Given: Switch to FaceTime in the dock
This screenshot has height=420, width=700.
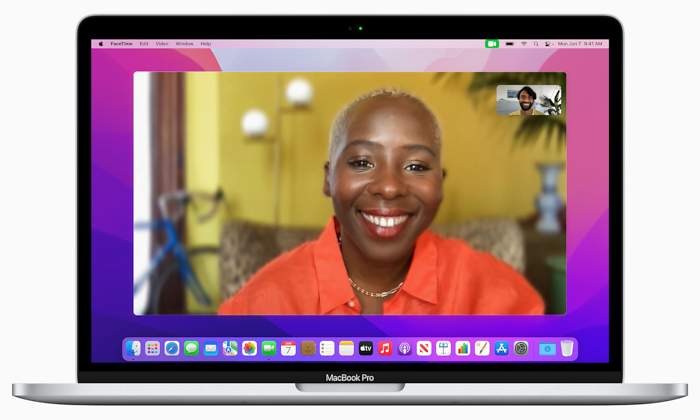Looking at the screenshot, I should [x=269, y=348].
